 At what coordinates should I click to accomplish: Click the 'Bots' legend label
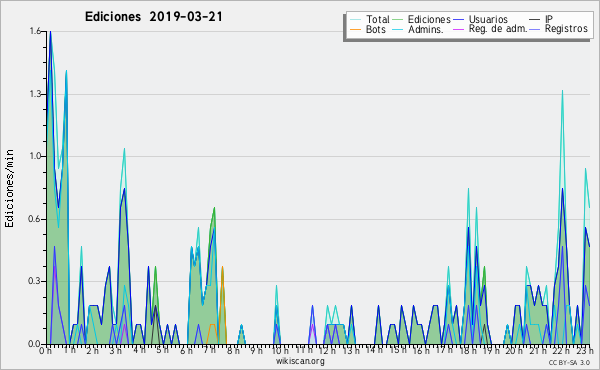click(x=375, y=29)
